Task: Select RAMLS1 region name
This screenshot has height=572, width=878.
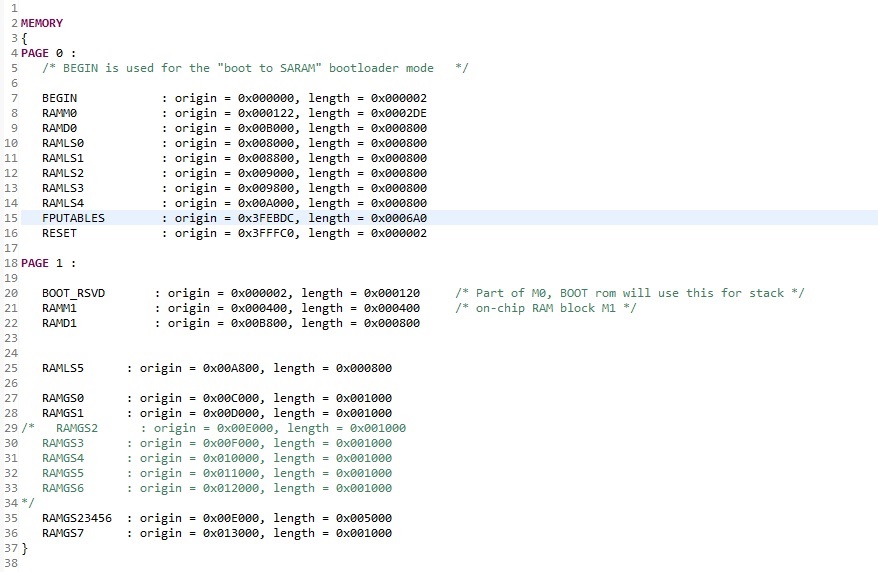Action: point(63,158)
